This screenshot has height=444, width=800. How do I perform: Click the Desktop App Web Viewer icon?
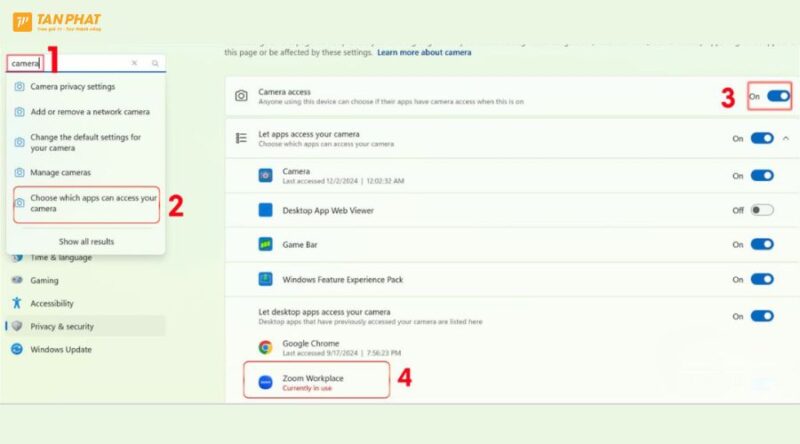[x=266, y=210]
